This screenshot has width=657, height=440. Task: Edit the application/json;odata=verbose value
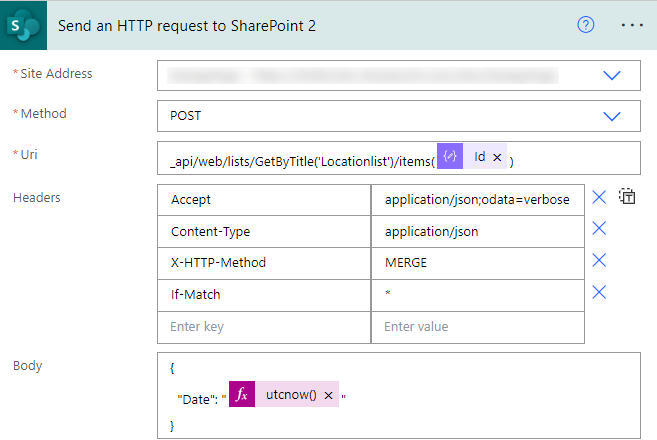coord(477,200)
